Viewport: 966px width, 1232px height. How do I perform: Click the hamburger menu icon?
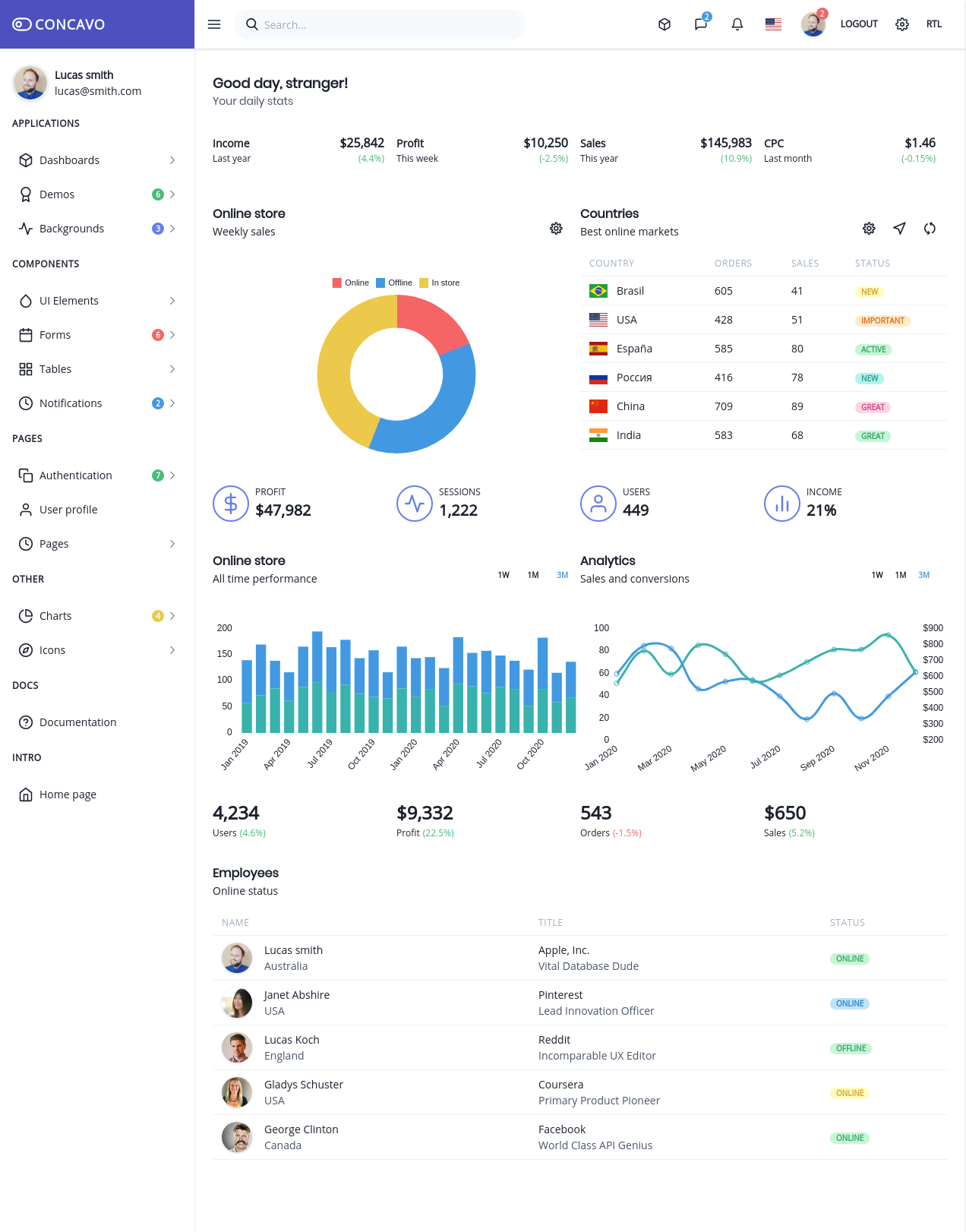[x=214, y=24]
